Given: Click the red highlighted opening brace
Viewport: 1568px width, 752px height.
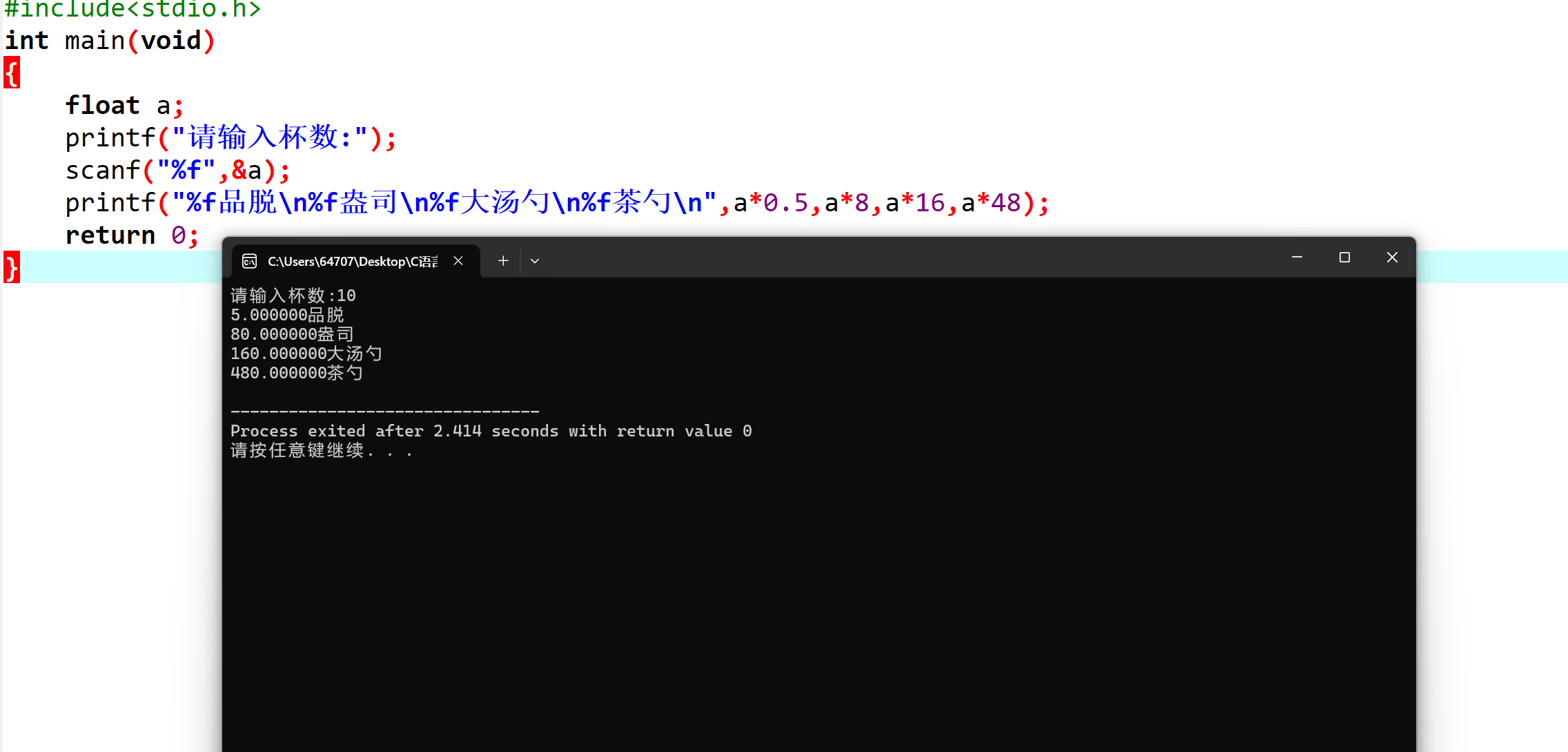Looking at the screenshot, I should pyautogui.click(x=12, y=73).
